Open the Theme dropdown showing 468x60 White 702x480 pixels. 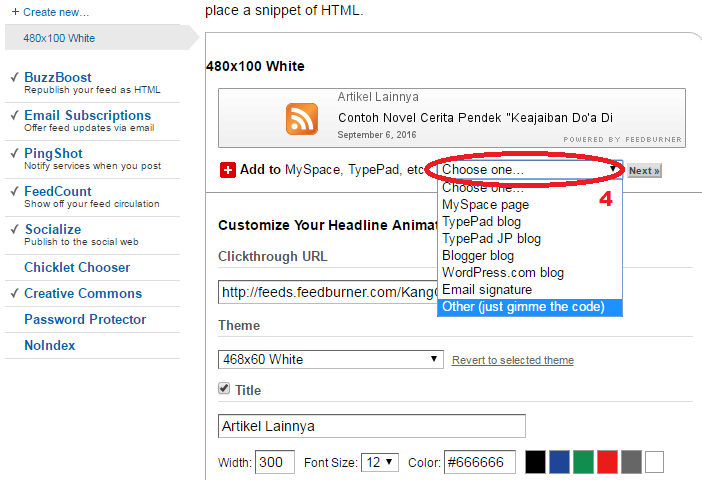tap(330, 359)
